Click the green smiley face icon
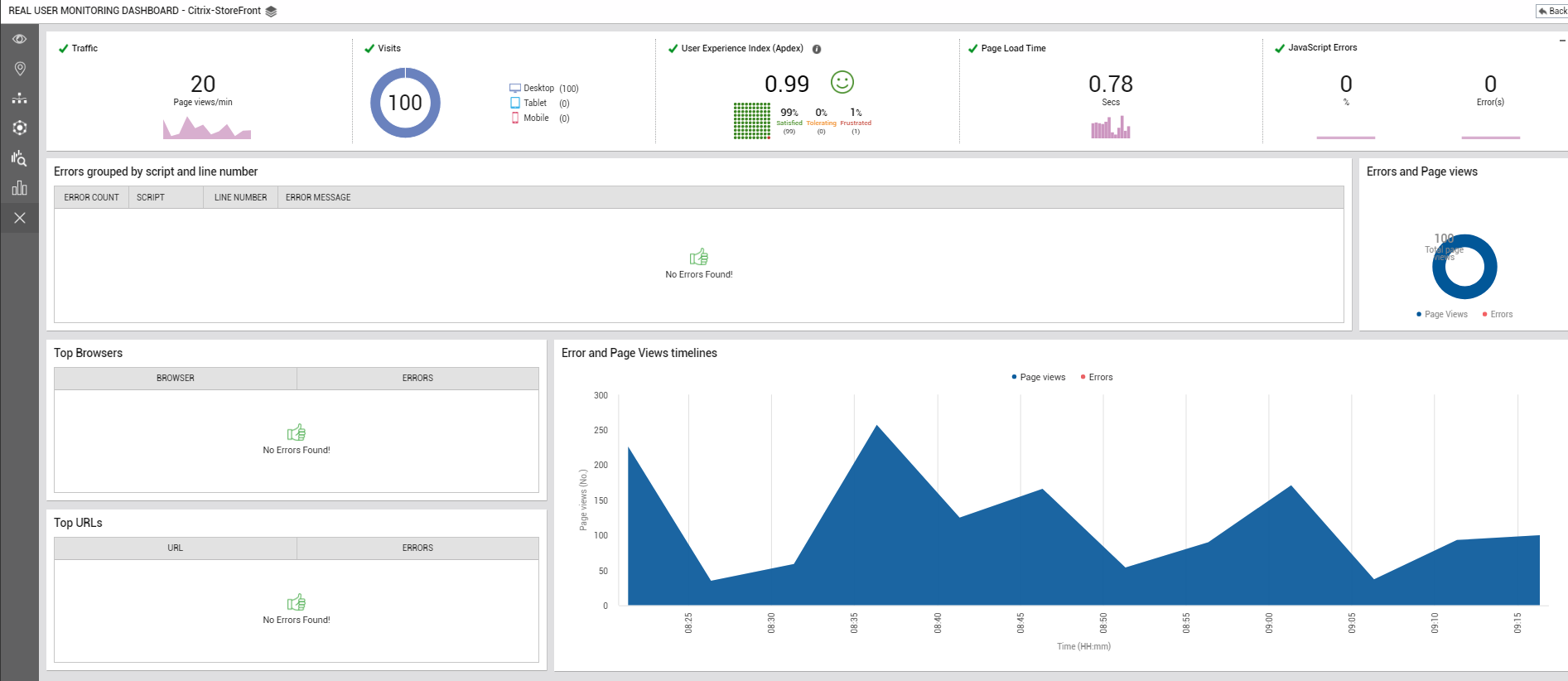Viewport: 1568px width, 681px height. (842, 82)
